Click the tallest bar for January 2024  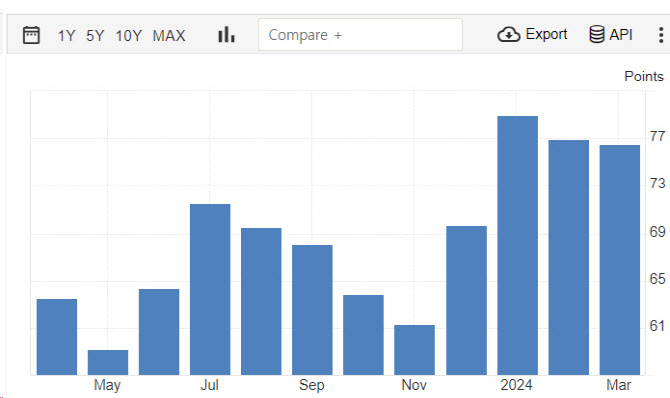(x=517, y=245)
